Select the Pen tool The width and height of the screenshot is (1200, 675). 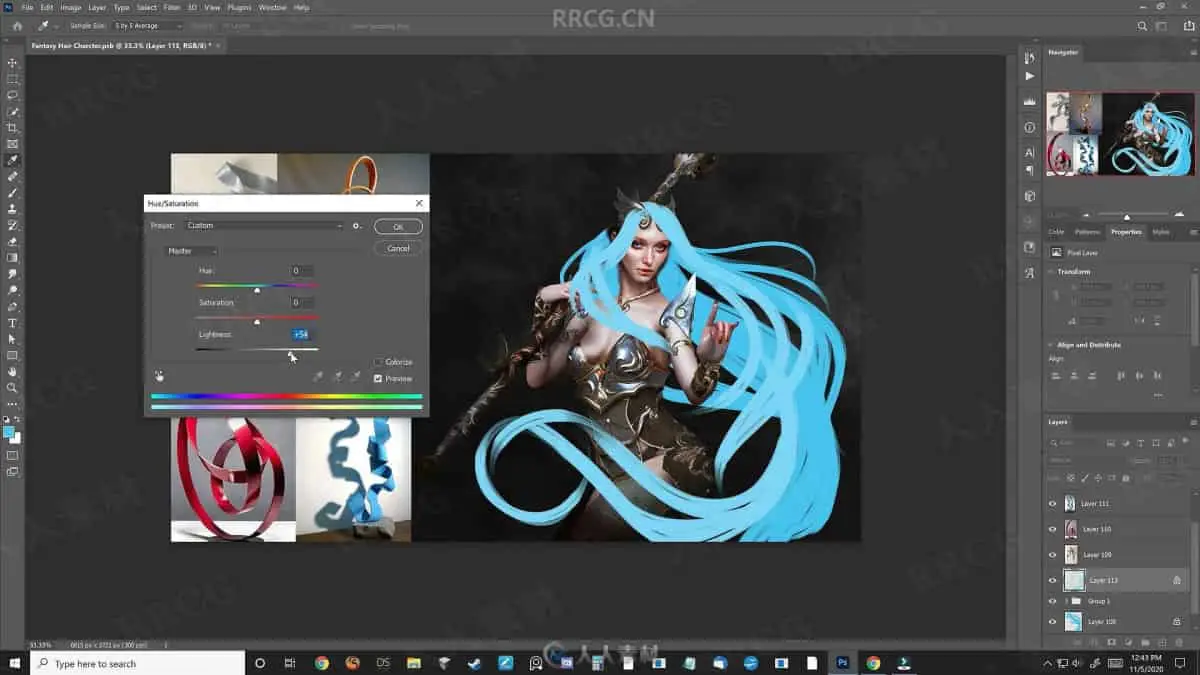pos(12,306)
